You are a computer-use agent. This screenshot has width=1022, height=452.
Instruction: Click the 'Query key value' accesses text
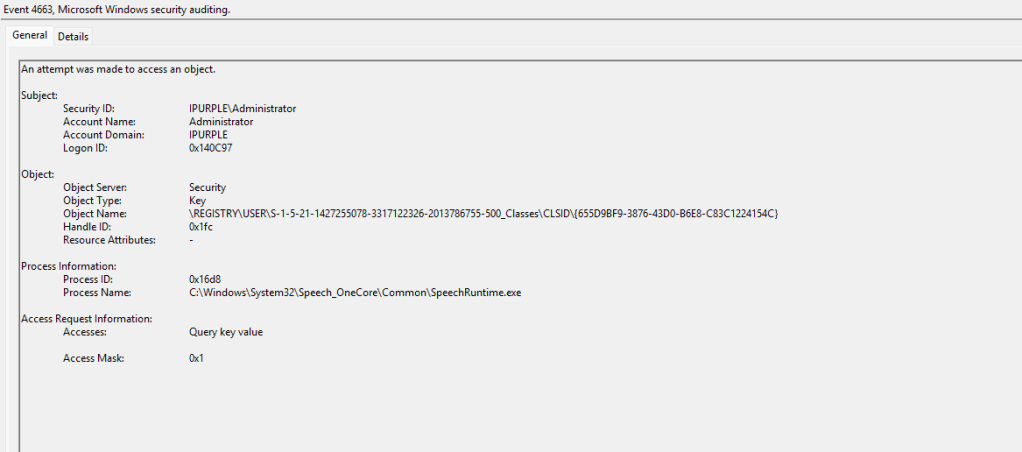[225, 331]
